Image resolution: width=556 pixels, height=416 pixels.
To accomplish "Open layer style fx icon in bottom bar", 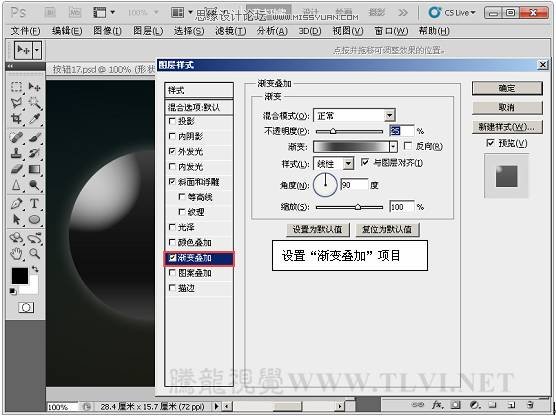I will click(437, 404).
